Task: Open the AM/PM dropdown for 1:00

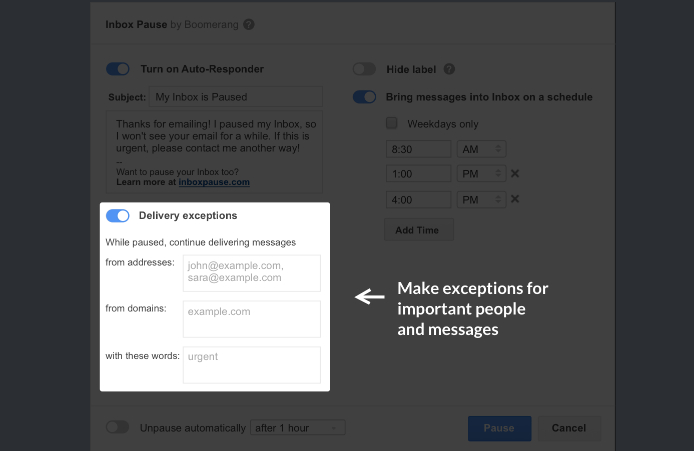Action: 481,174
